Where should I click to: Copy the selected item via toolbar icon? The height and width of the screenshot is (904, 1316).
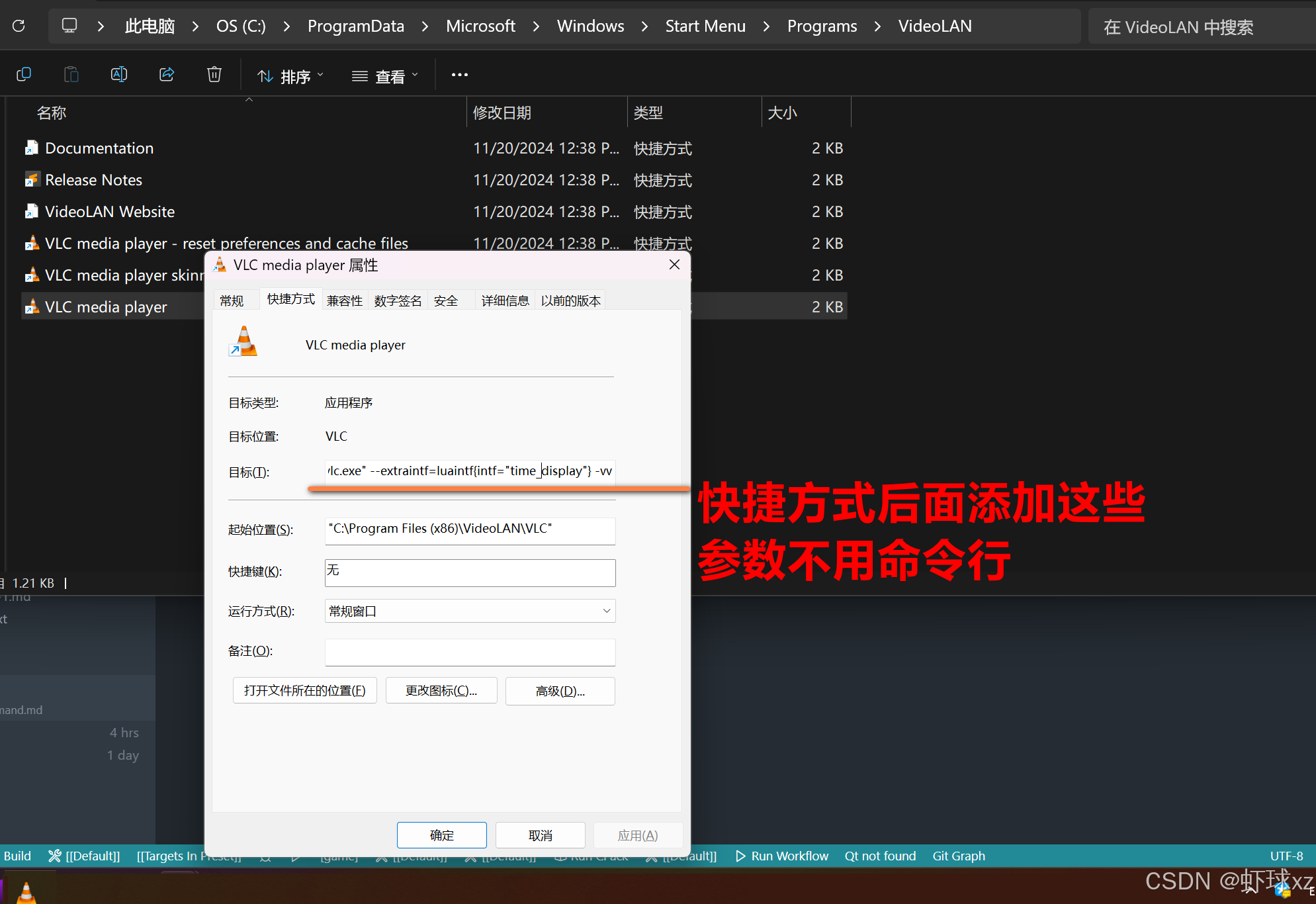point(24,75)
